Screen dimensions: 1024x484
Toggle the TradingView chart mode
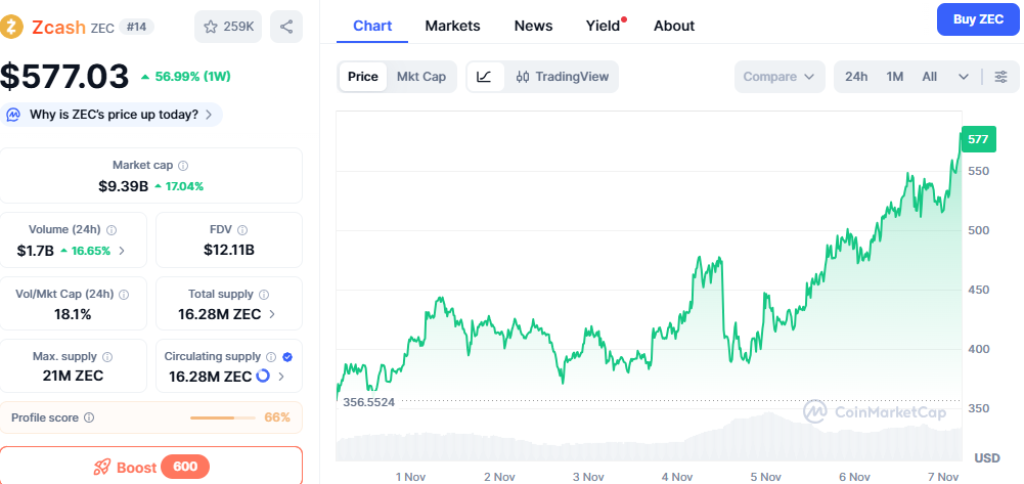(562, 77)
